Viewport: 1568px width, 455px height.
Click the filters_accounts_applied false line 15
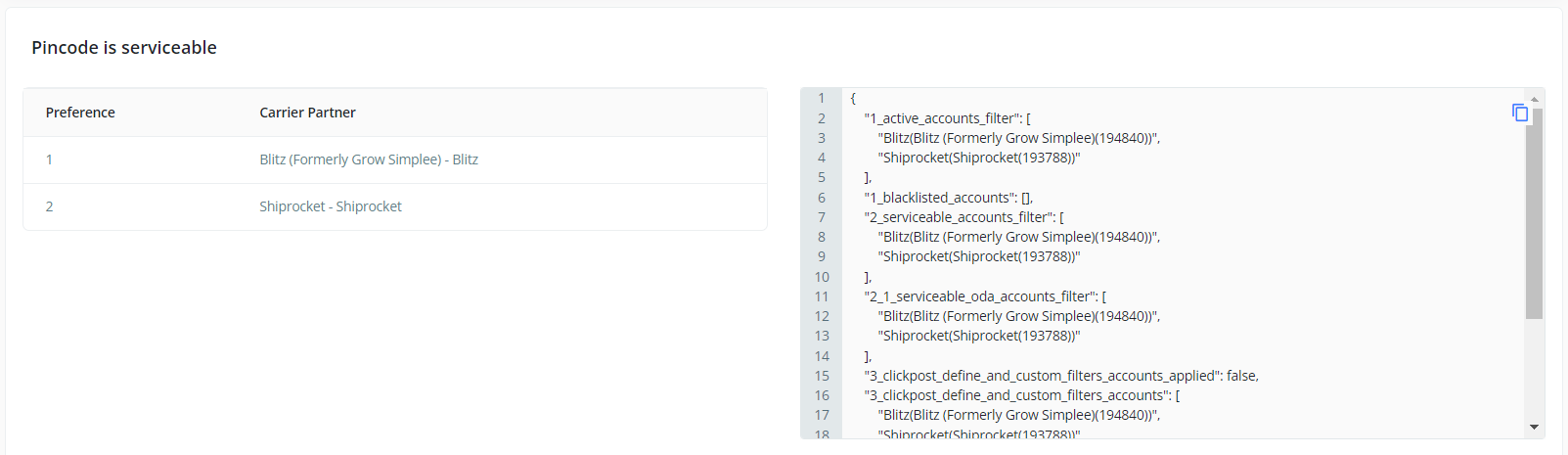coord(1061,376)
